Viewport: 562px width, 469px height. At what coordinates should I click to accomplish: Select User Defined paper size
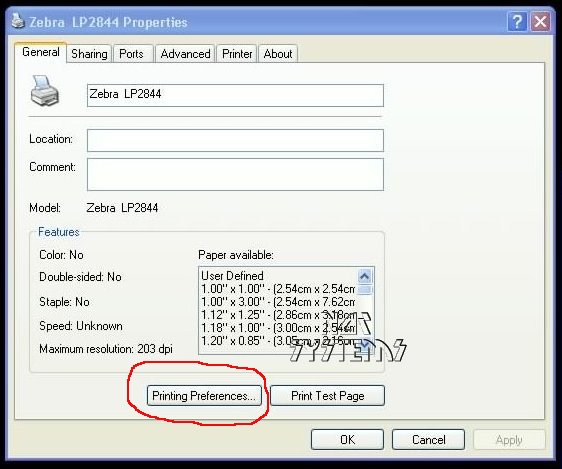232,276
